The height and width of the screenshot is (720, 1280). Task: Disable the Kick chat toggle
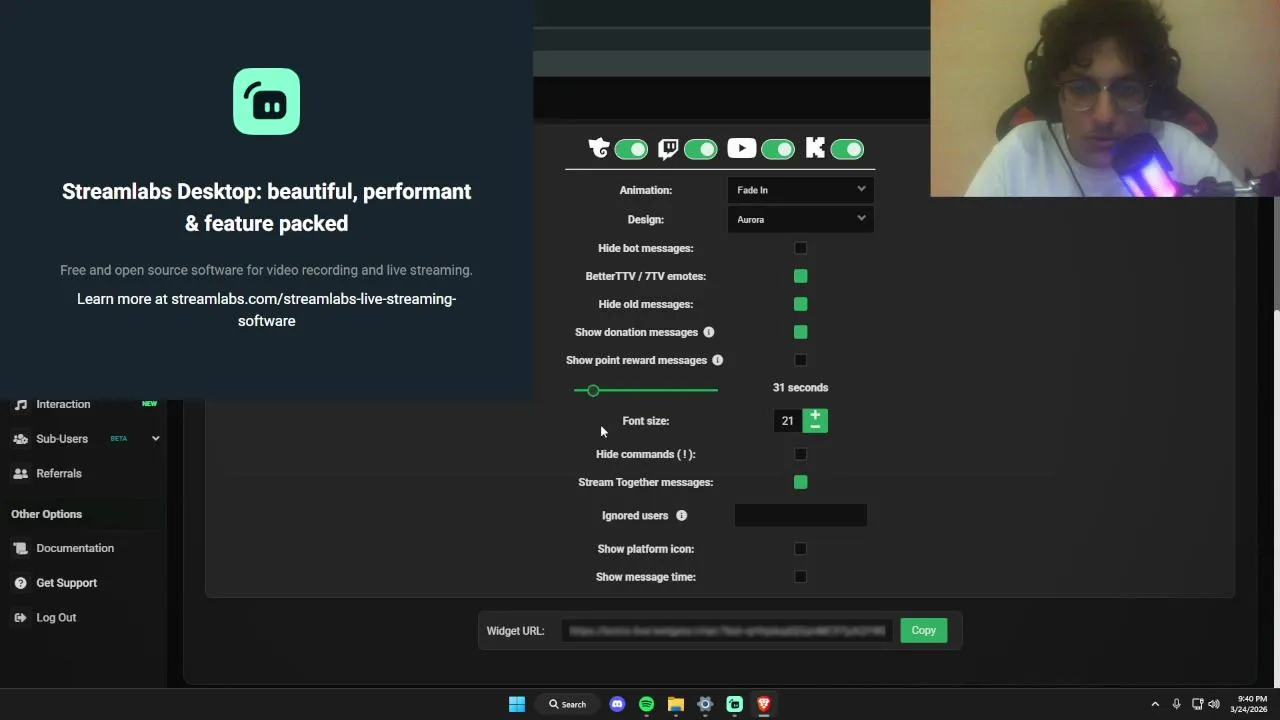[848, 149]
